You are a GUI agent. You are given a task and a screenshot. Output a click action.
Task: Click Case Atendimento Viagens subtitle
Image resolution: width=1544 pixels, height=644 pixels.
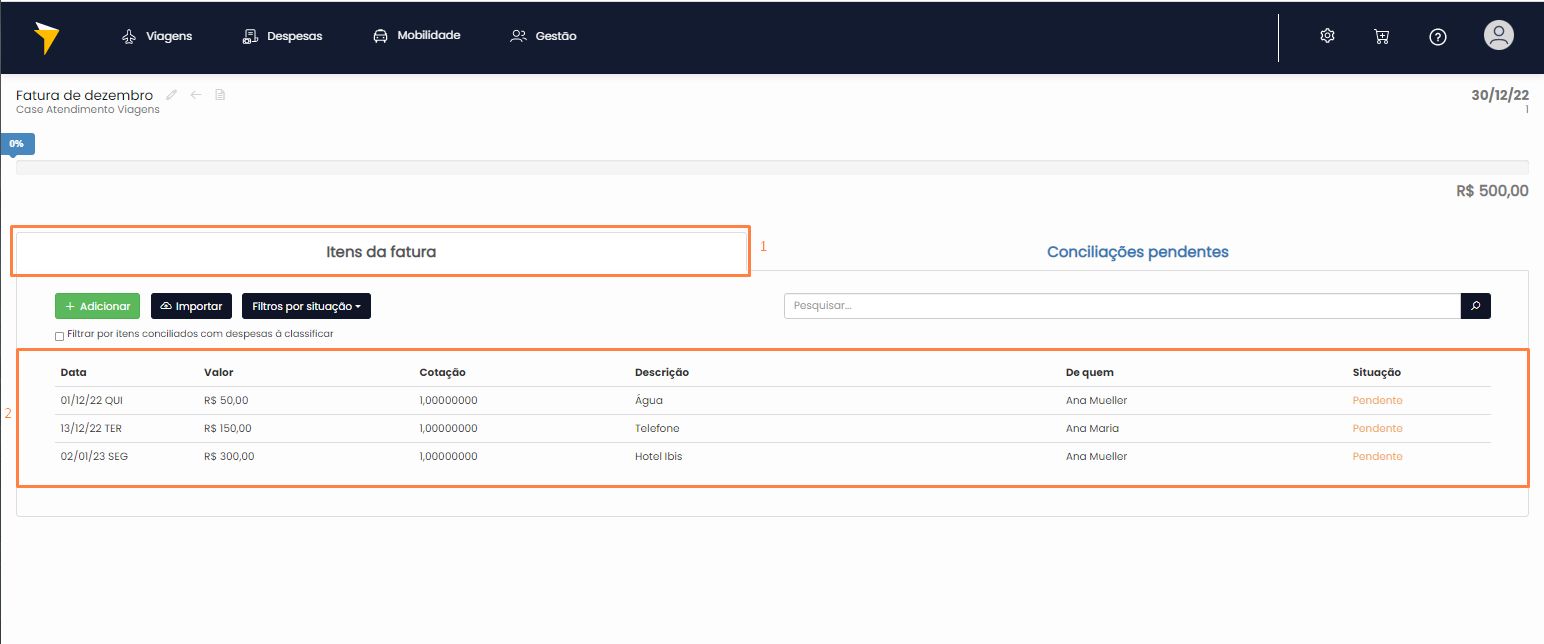coord(88,109)
